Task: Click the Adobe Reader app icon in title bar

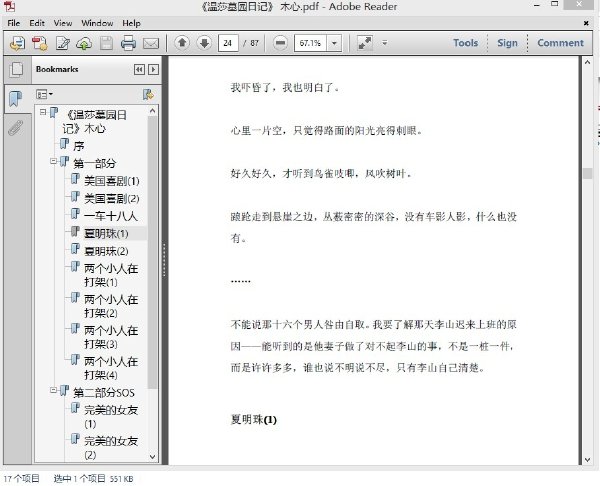Action: pyautogui.click(x=9, y=6)
